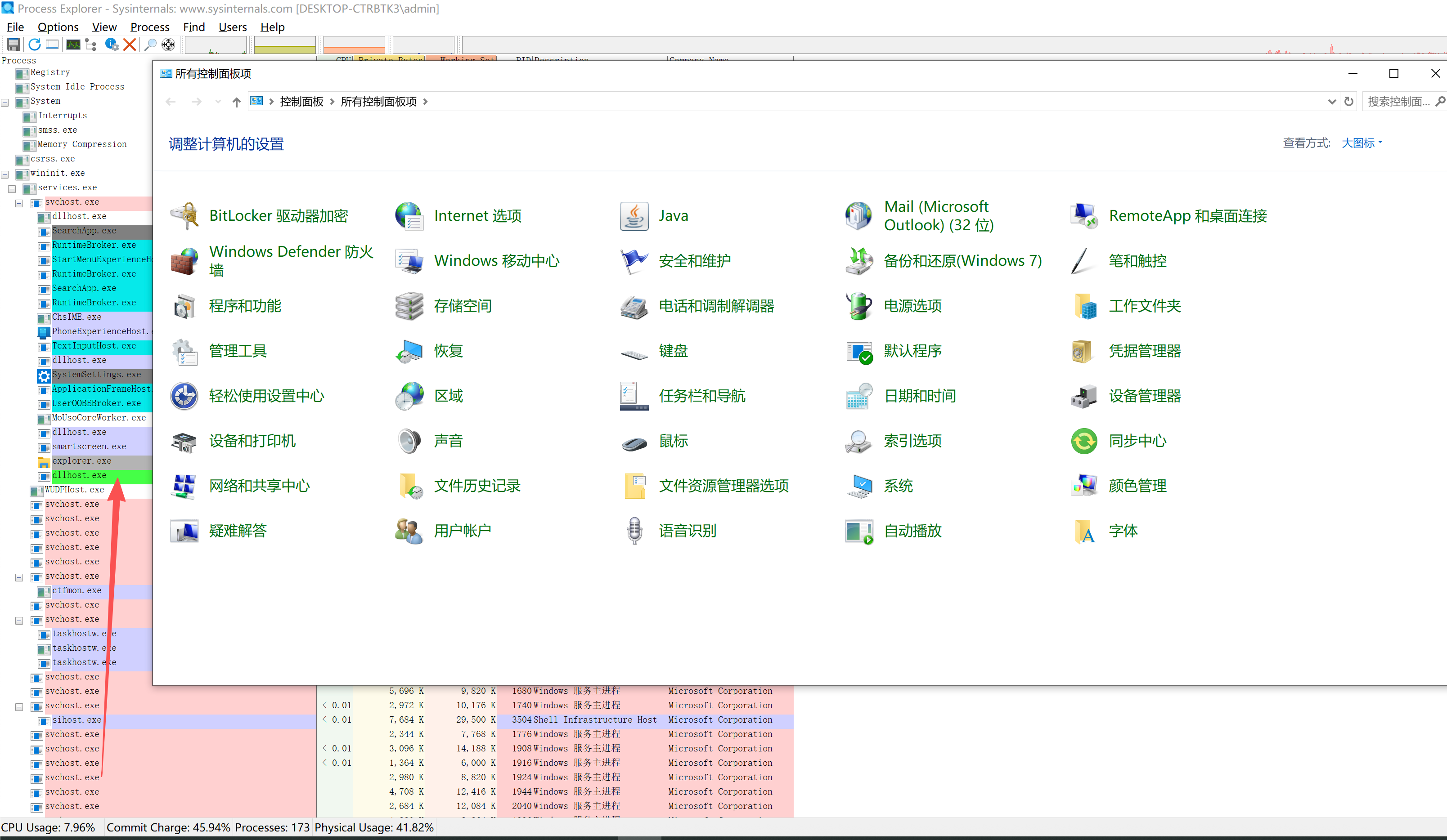Expand the address bar history dropdown

click(1331, 102)
